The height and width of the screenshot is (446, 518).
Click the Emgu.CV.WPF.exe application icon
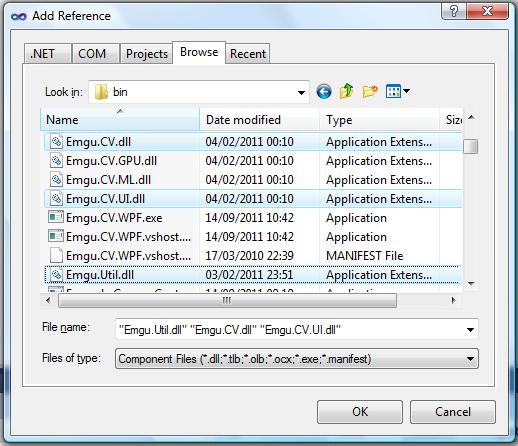[56, 218]
